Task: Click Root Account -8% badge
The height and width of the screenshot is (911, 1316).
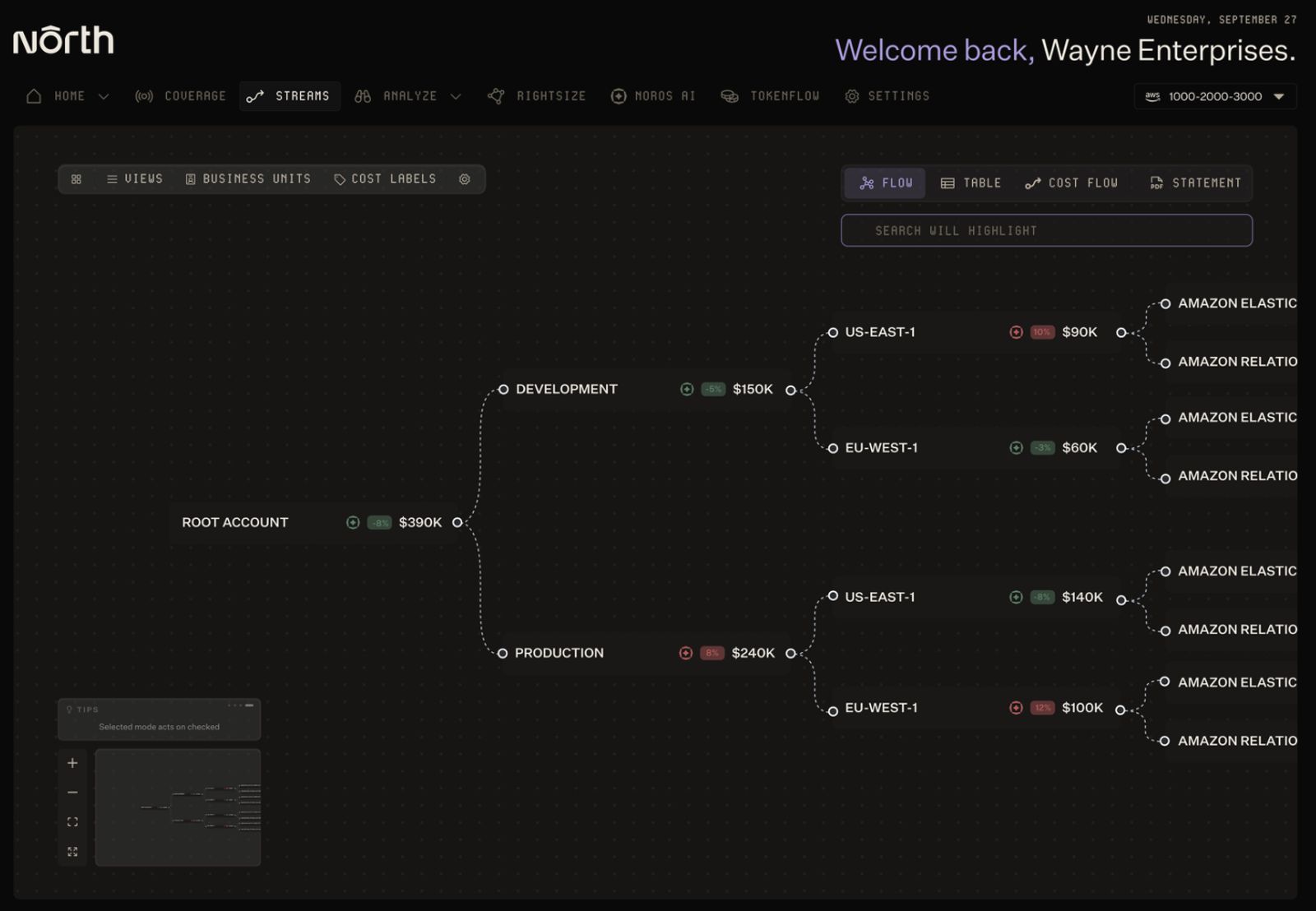Action: (379, 523)
